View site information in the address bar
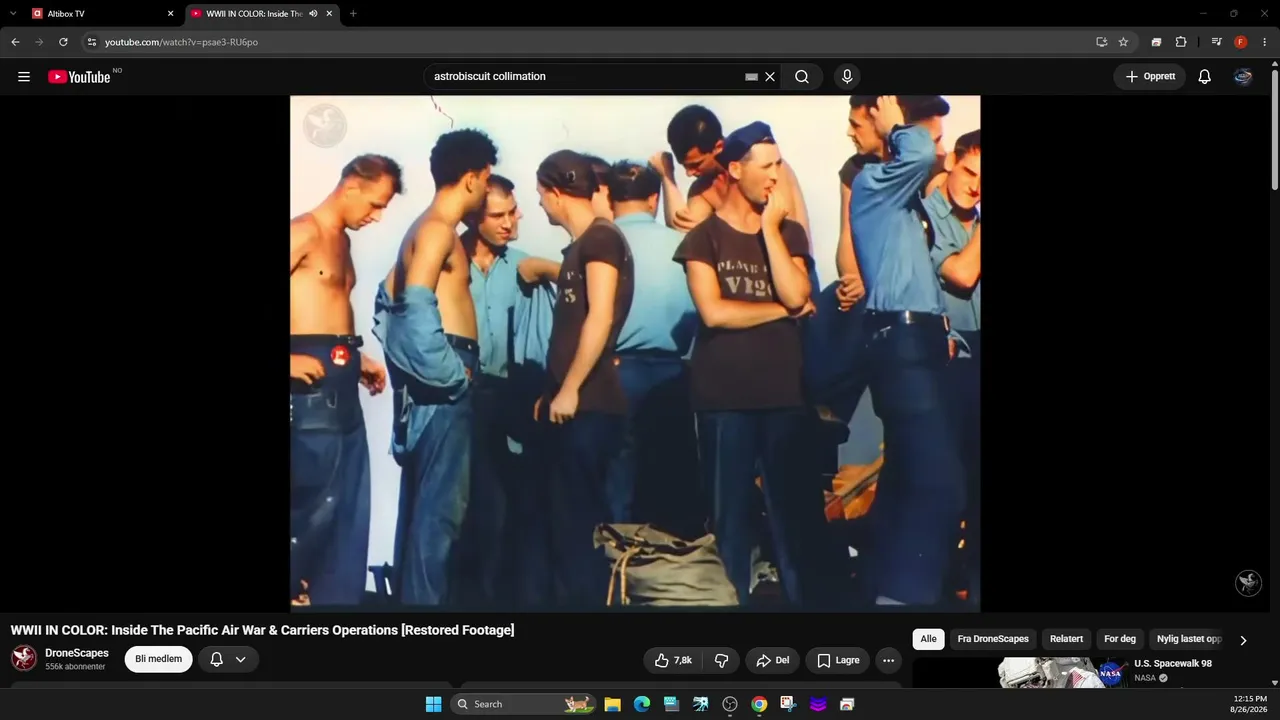The height and width of the screenshot is (720, 1280). tap(91, 42)
